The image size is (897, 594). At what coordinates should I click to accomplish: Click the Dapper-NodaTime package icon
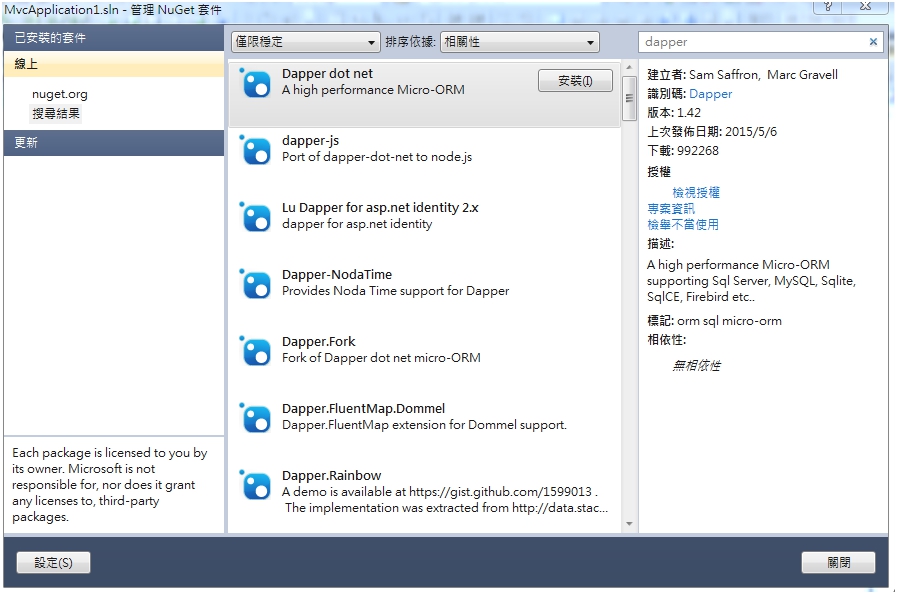tap(255, 284)
